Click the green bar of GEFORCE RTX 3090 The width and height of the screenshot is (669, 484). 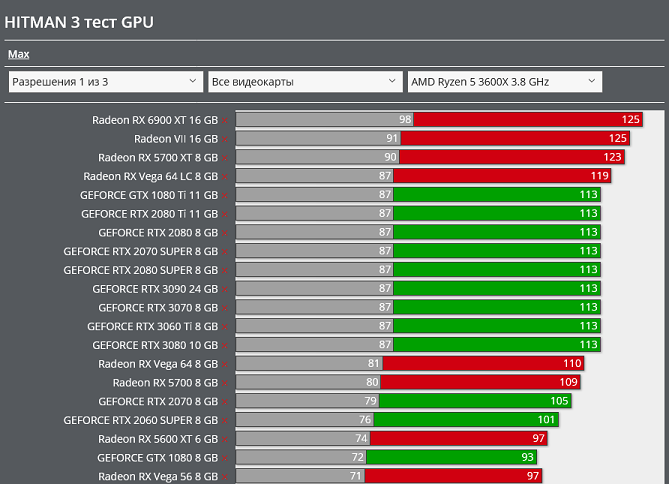(x=497, y=289)
